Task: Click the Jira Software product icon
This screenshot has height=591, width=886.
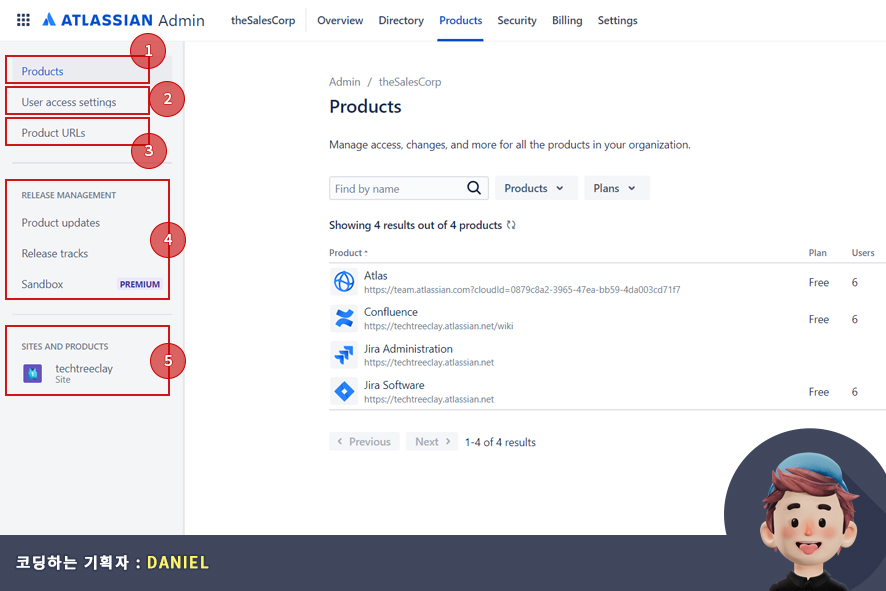Action: (x=344, y=391)
